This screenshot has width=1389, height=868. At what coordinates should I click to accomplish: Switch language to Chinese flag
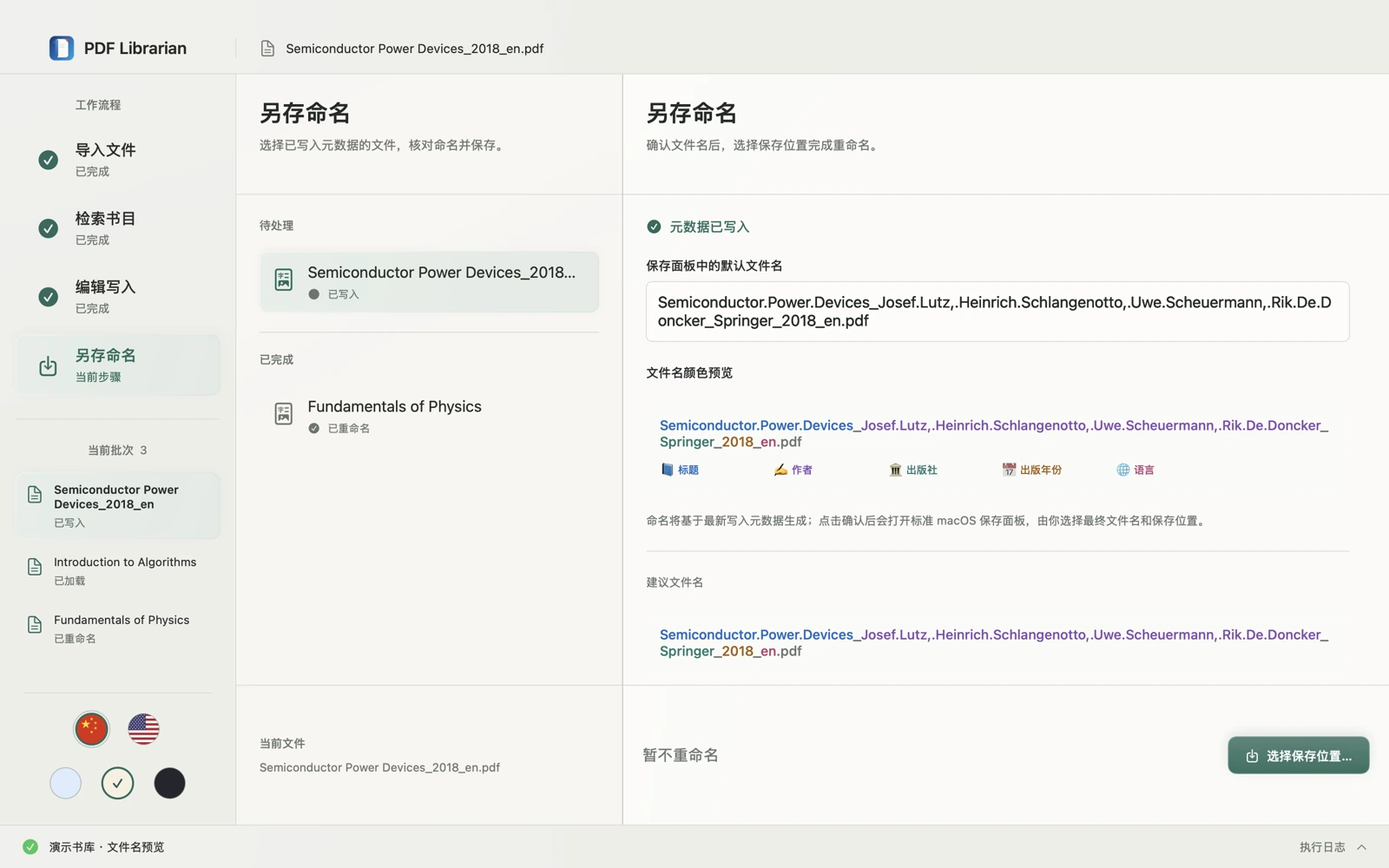[x=91, y=729]
